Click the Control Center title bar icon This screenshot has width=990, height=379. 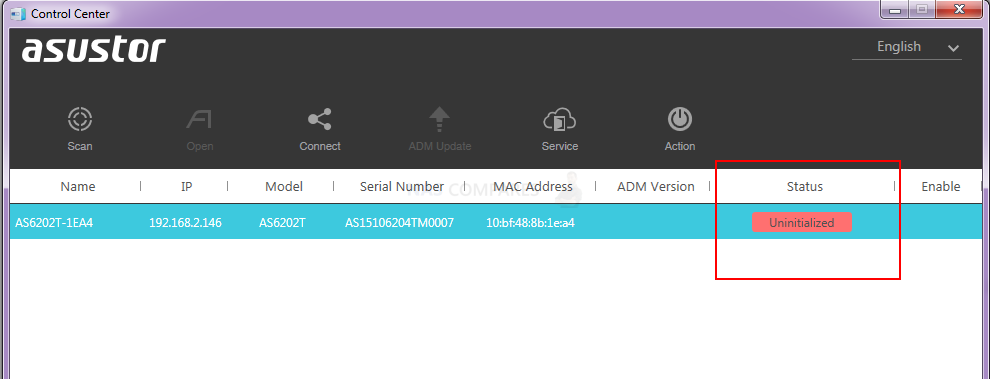pos(18,13)
